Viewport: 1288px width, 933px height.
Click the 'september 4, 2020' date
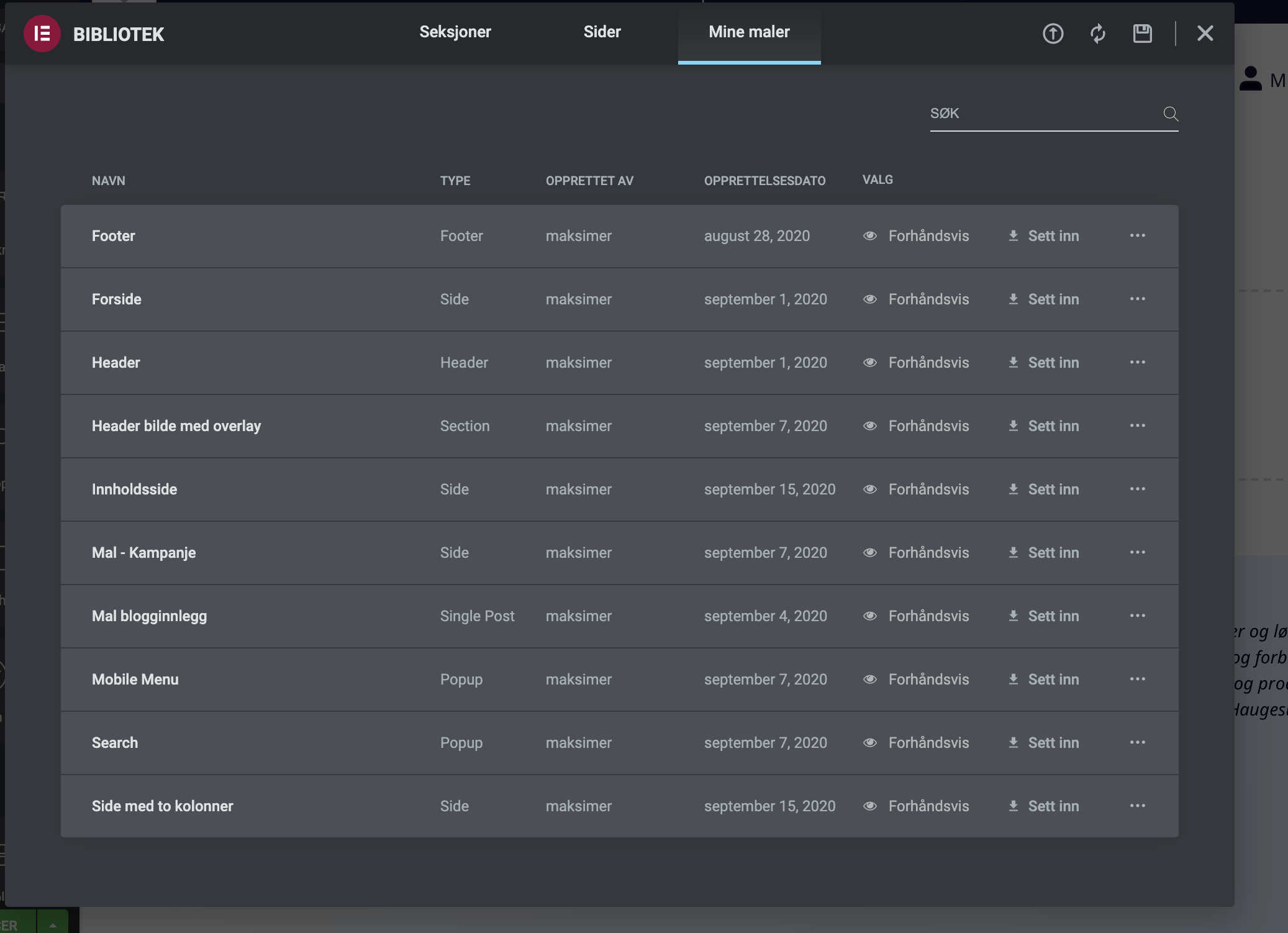tap(766, 616)
